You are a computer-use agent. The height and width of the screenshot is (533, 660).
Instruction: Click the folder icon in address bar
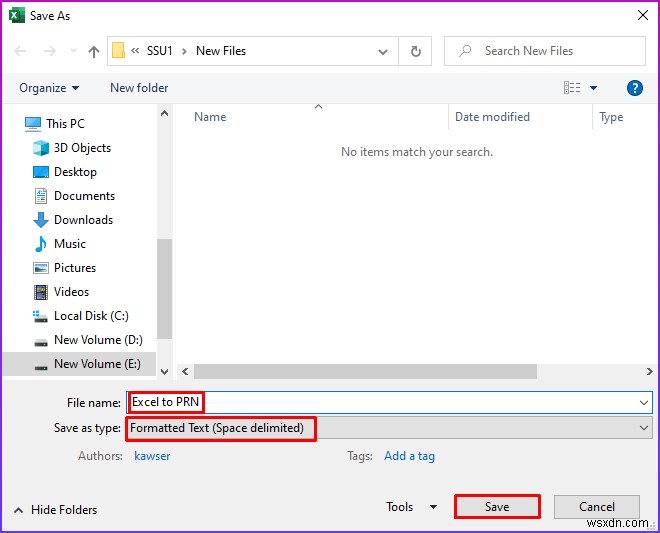[x=118, y=51]
